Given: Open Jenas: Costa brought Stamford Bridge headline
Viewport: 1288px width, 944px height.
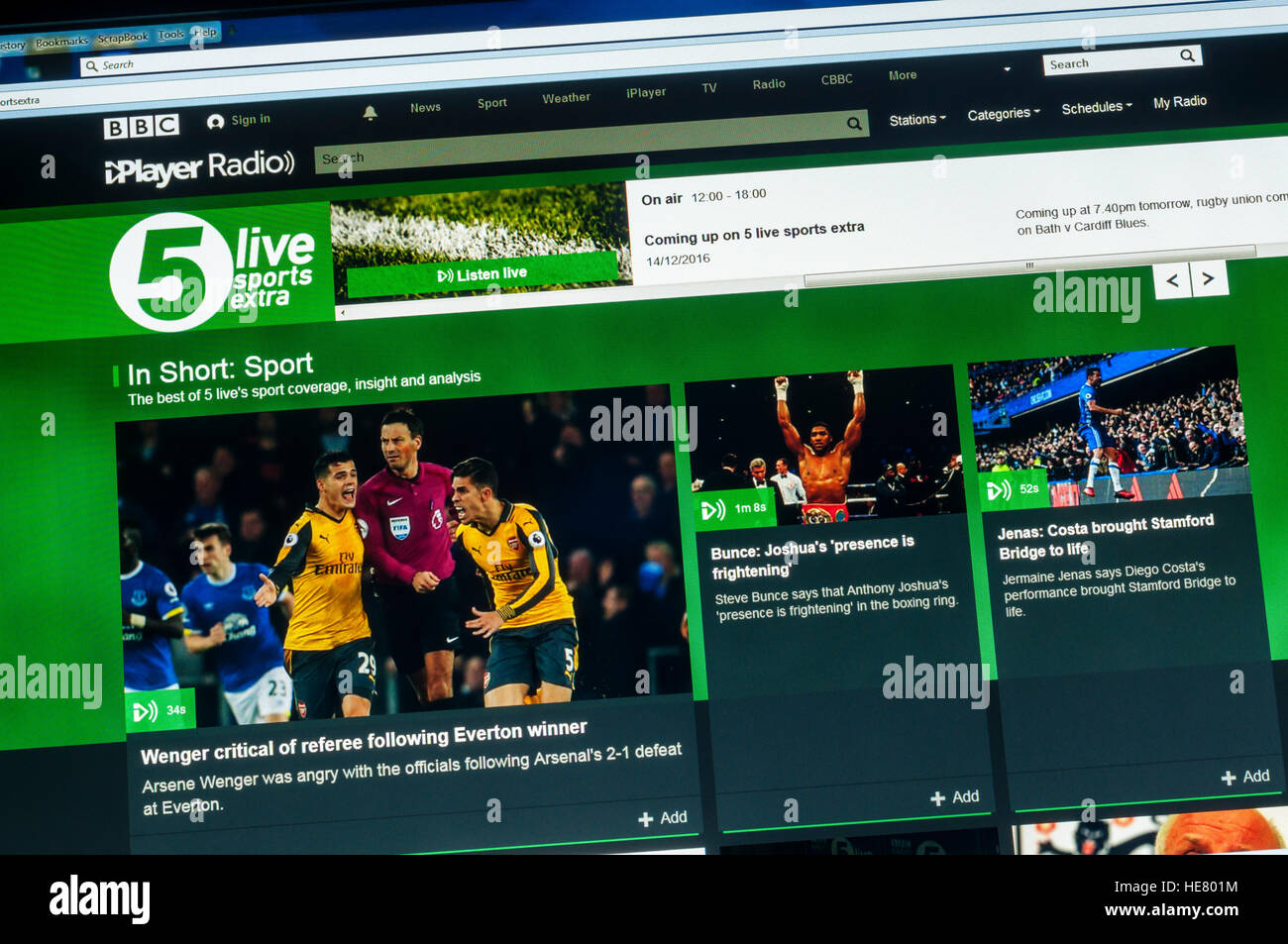Looking at the screenshot, I should pyautogui.click(x=1105, y=536).
